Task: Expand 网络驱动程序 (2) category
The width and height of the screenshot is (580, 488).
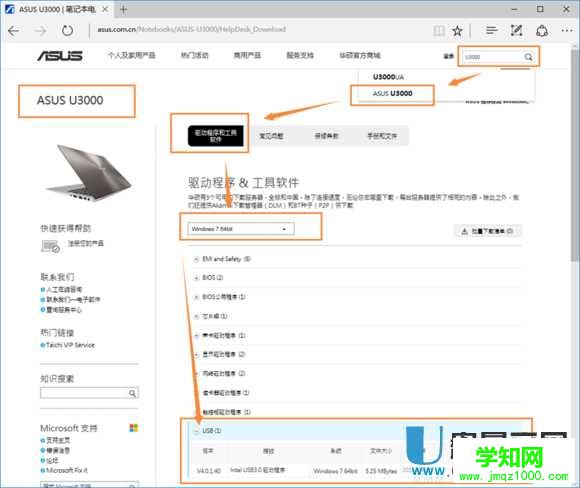Action: tap(220, 374)
